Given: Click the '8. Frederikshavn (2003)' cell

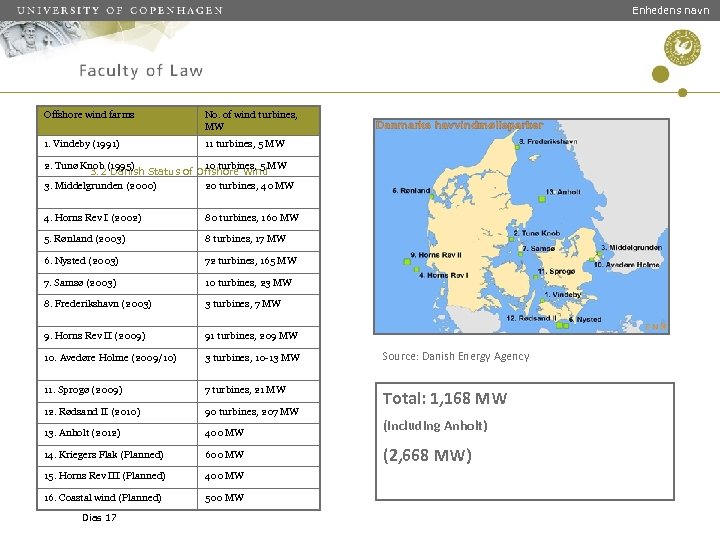Looking at the screenshot, I should pos(117,310).
